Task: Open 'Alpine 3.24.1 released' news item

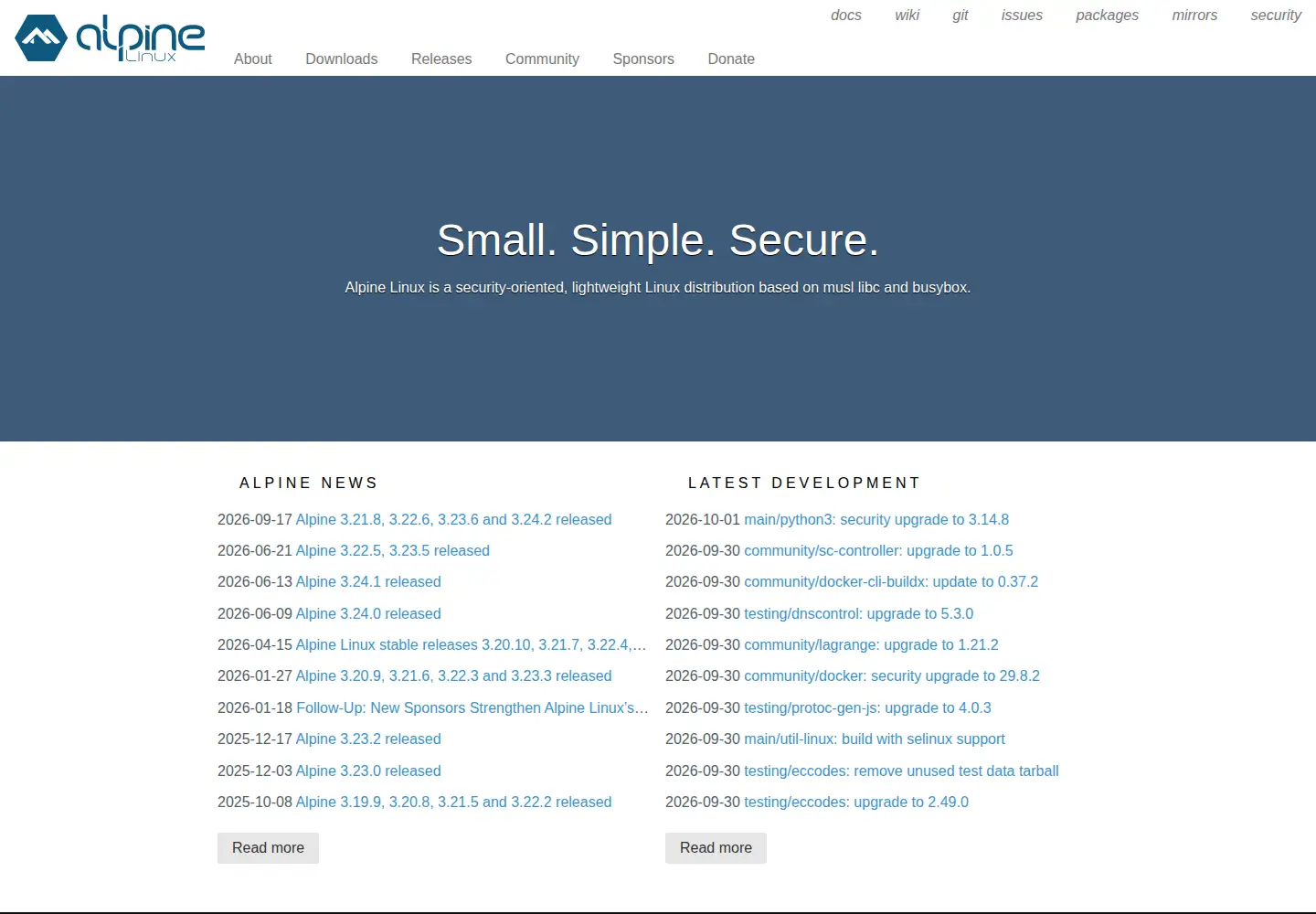Action: [x=368, y=581]
